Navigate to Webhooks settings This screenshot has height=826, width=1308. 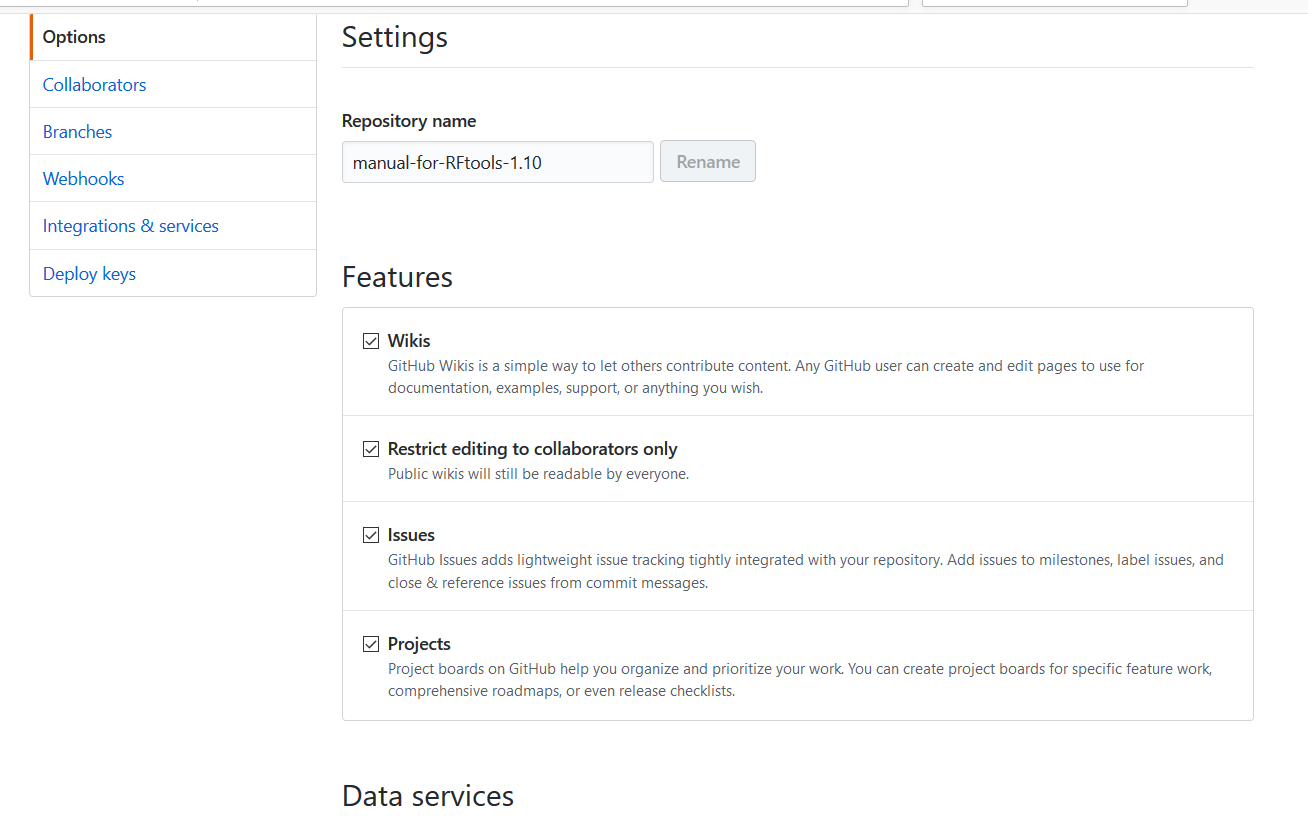pos(83,179)
